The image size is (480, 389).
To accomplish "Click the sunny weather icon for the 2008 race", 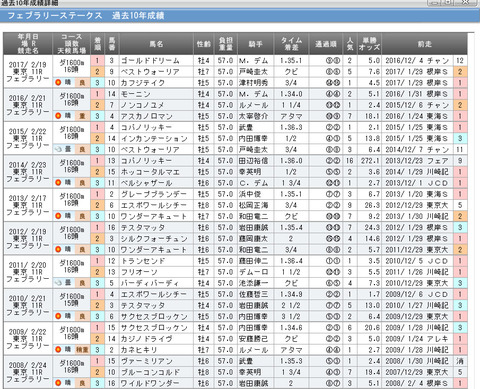I will (58, 383).
